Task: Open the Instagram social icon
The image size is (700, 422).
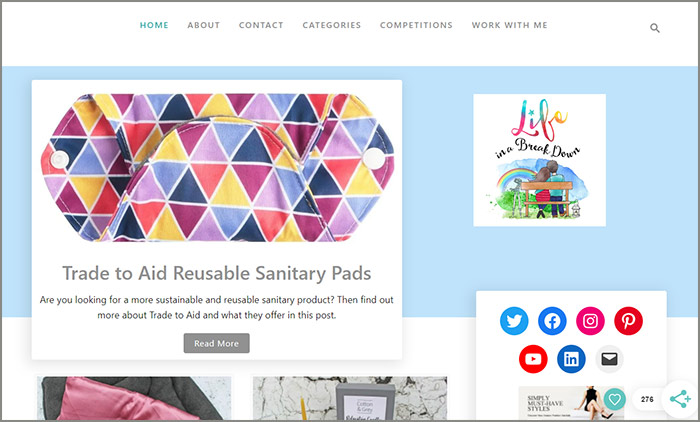Action: point(590,321)
